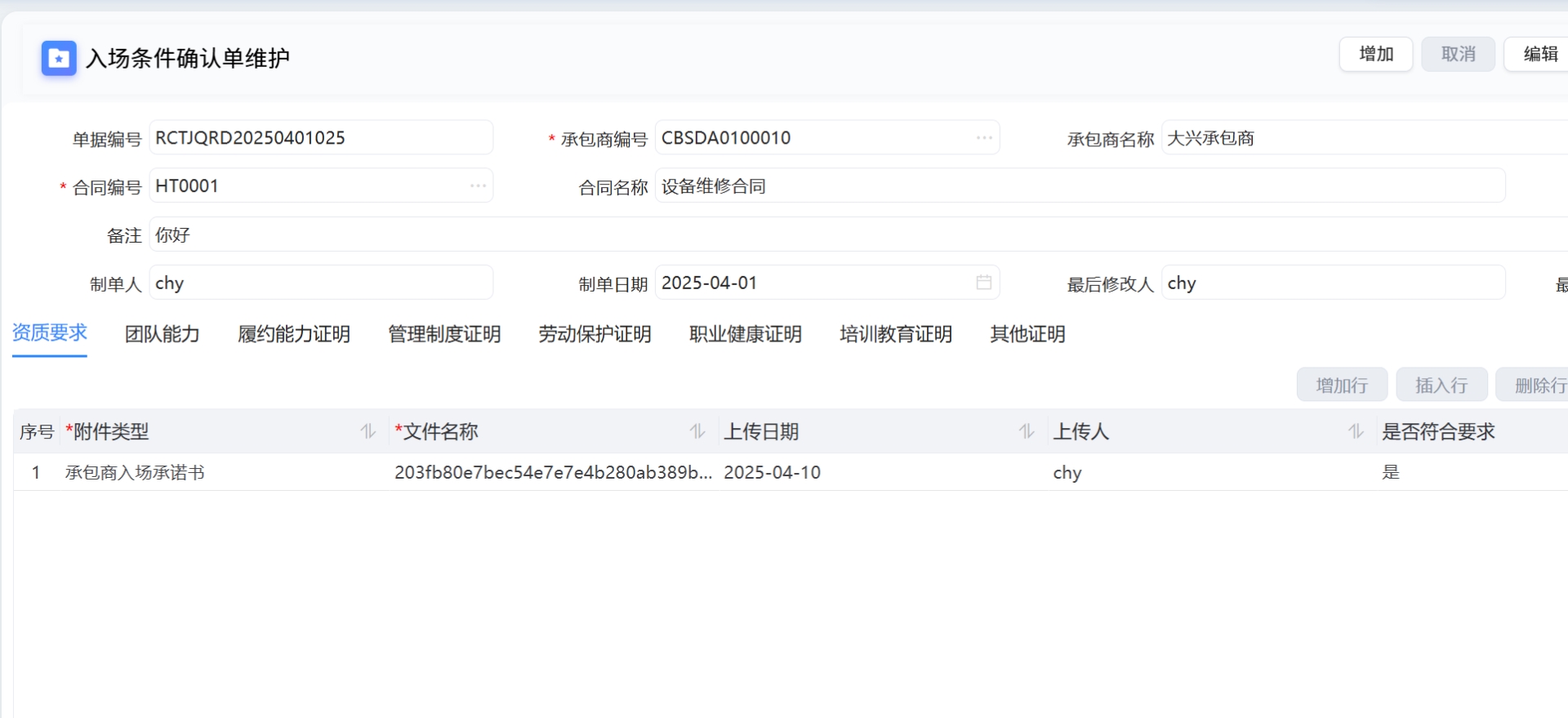The height and width of the screenshot is (718, 1568).
Task: Go to the 其他证明 tab
Action: click(x=1027, y=334)
